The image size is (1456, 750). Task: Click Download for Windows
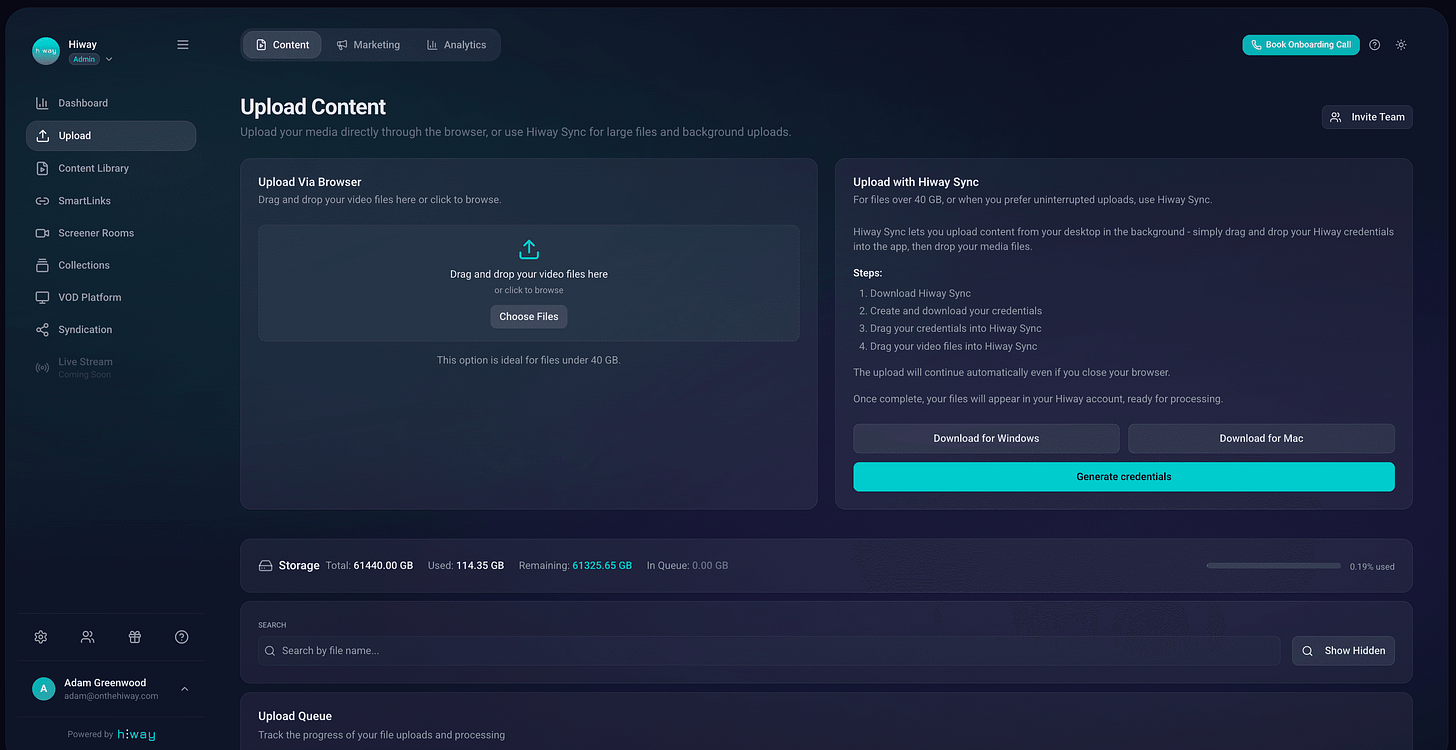[986, 438]
